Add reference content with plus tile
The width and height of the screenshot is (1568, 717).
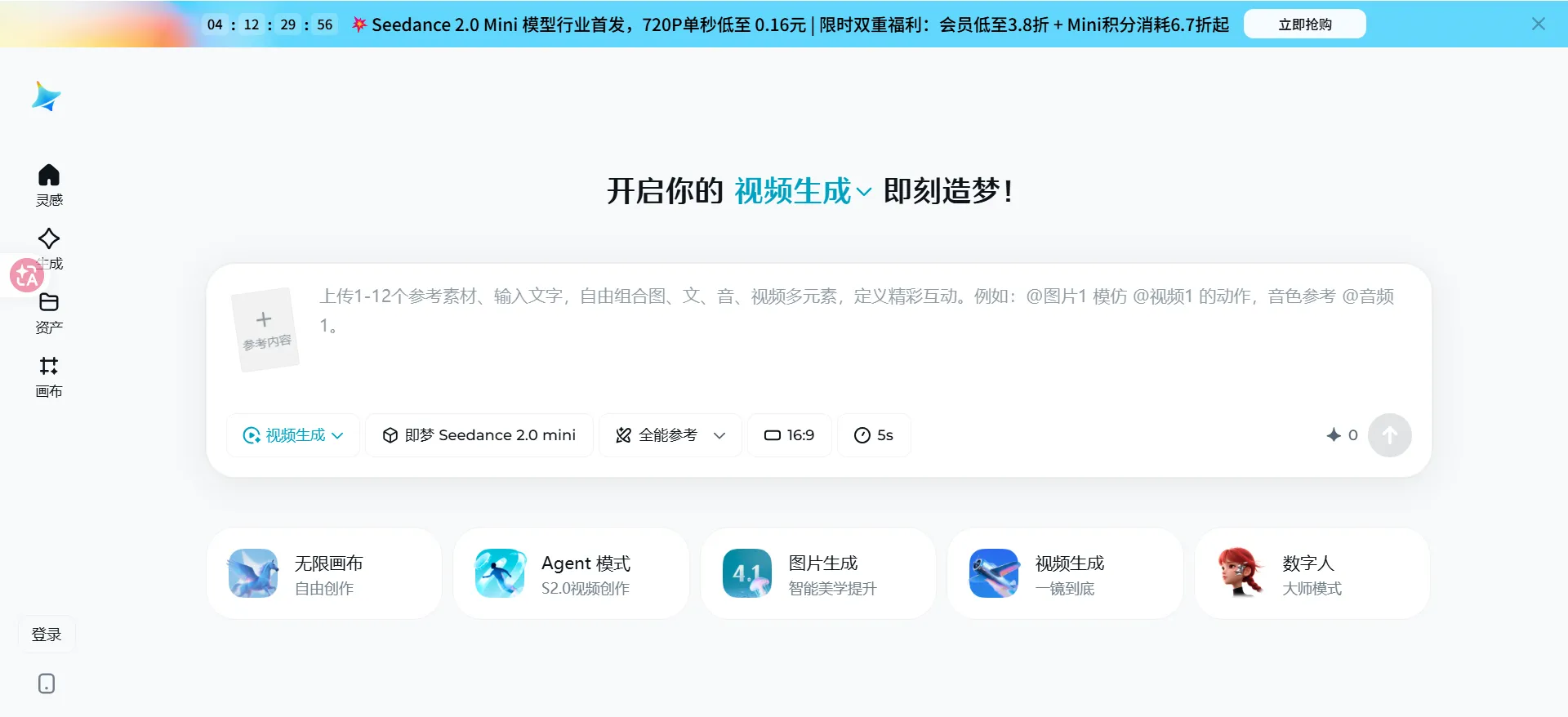click(265, 329)
